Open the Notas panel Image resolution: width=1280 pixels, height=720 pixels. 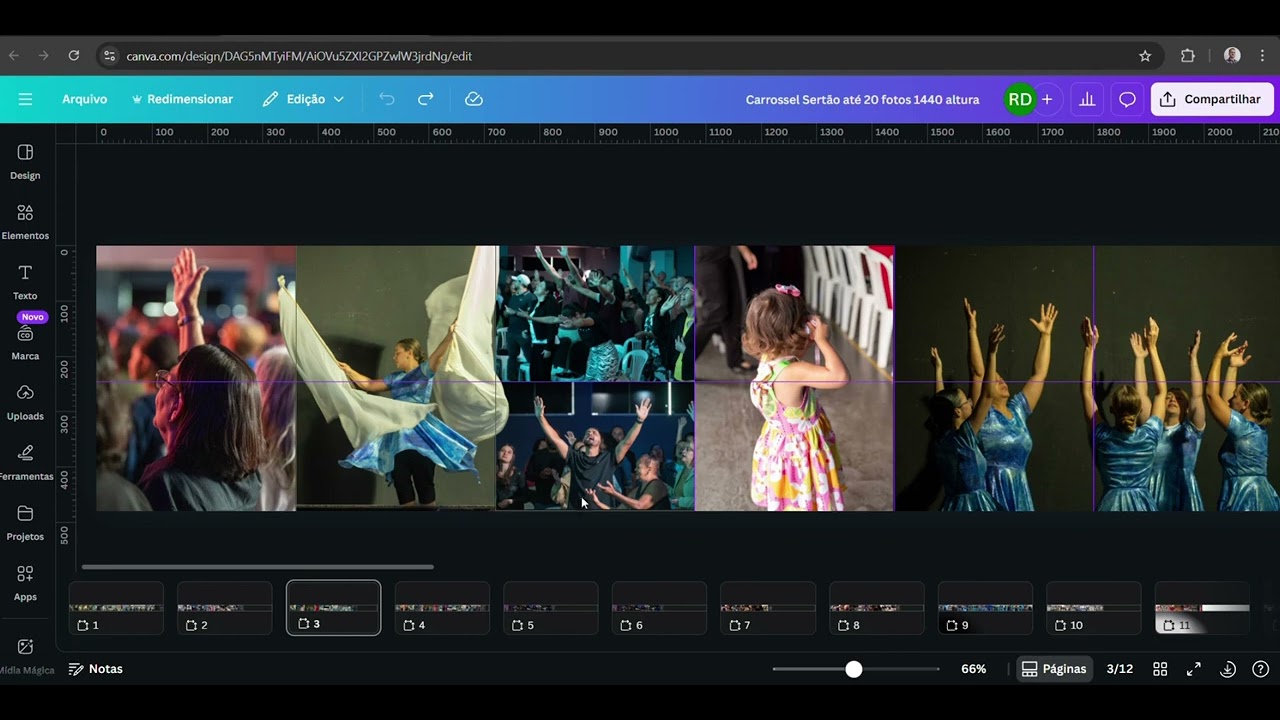[96, 669]
